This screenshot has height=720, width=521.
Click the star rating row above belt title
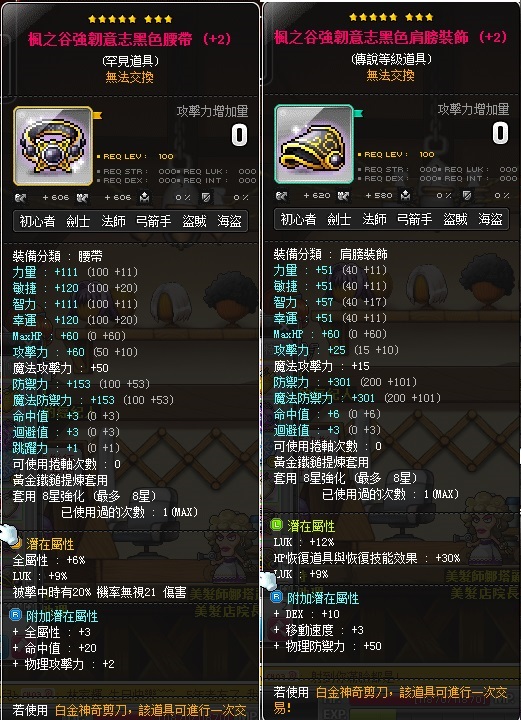130,19
